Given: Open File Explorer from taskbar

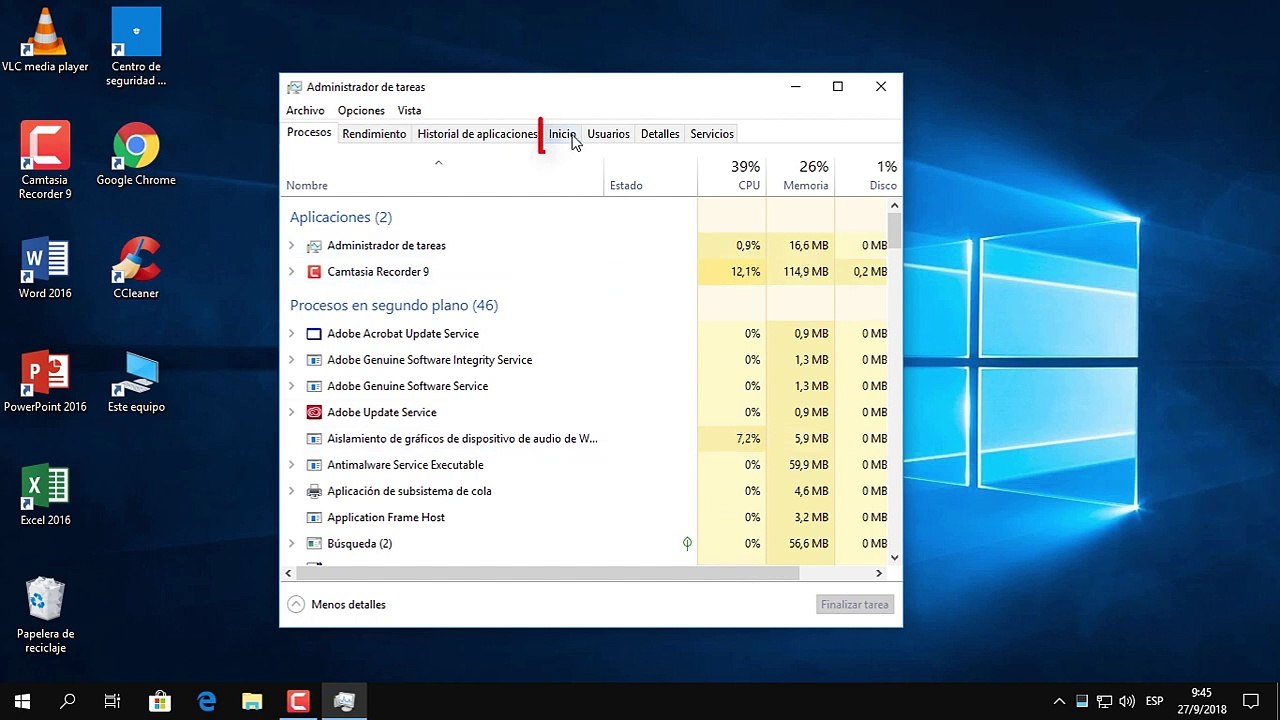Looking at the screenshot, I should pyautogui.click(x=252, y=701).
